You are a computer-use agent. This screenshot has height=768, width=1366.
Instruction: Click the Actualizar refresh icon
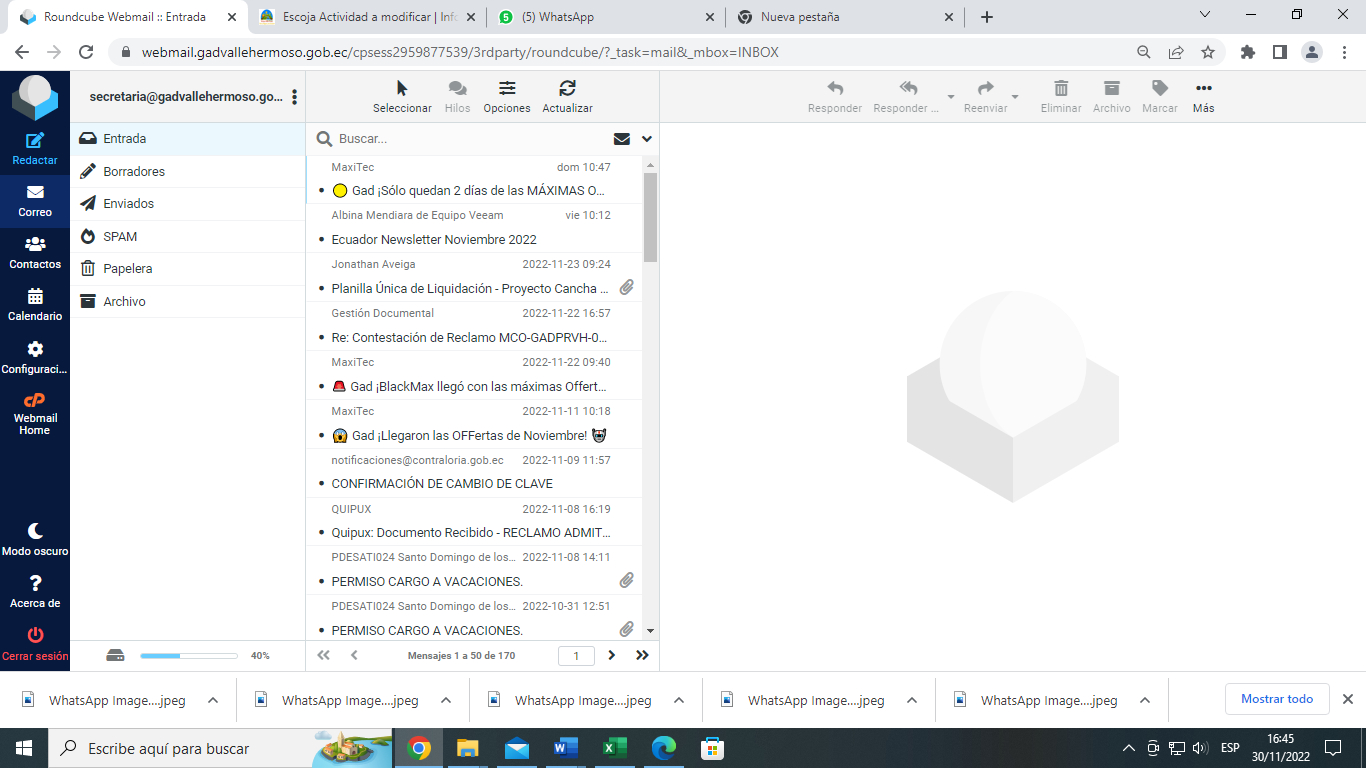567,89
